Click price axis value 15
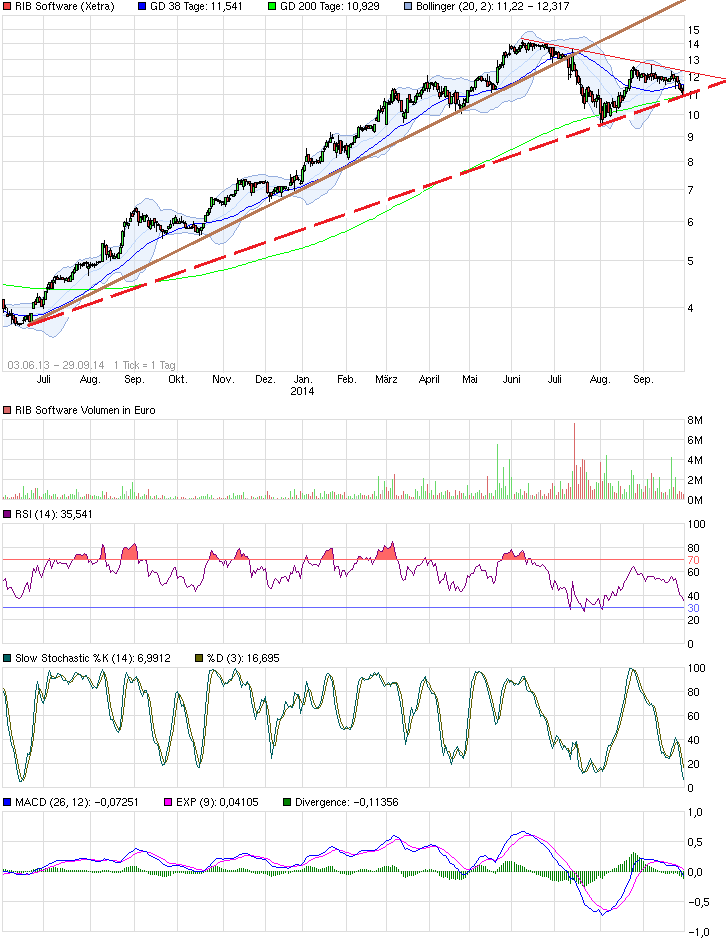Image resolution: width=726 pixels, height=940 pixels. pyautogui.click(x=694, y=30)
